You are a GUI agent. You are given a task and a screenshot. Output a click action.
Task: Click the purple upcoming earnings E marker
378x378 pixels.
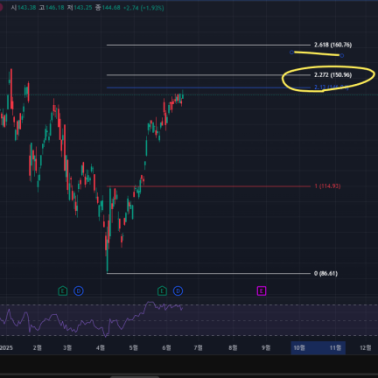[x=261, y=291]
